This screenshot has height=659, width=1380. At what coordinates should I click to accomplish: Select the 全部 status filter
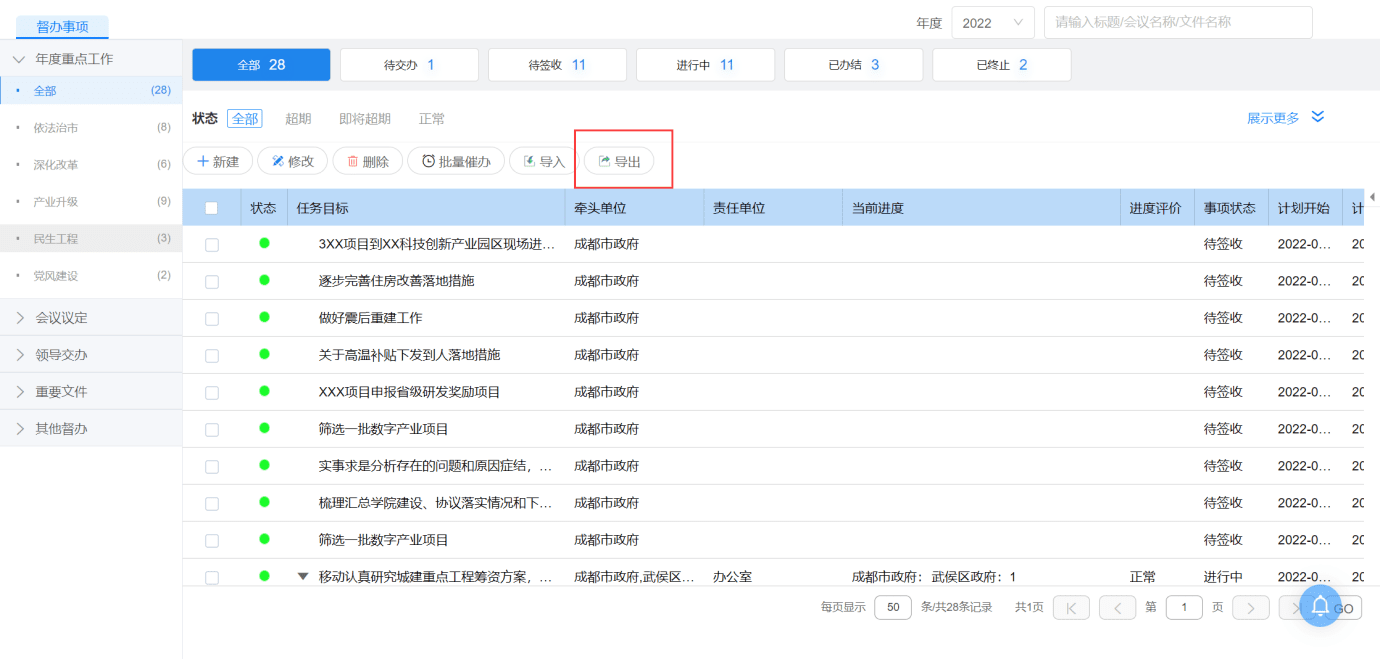click(244, 119)
